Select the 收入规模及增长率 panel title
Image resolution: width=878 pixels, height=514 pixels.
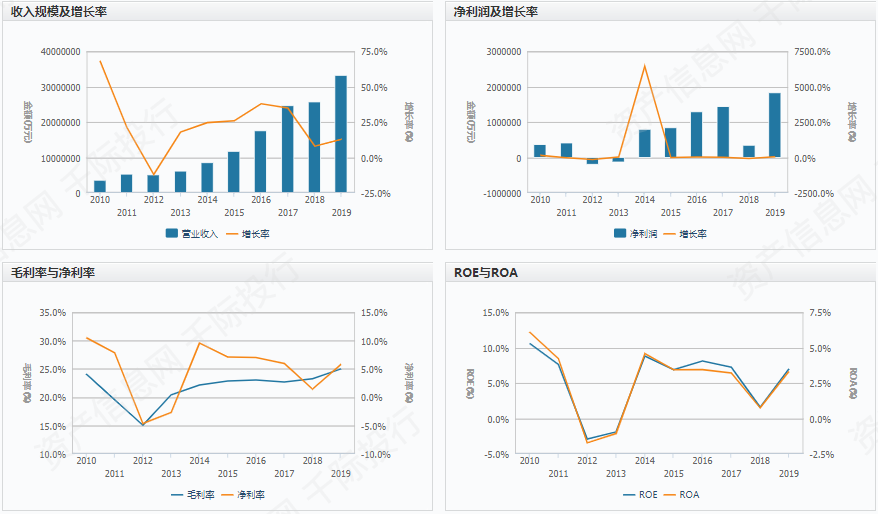58,12
